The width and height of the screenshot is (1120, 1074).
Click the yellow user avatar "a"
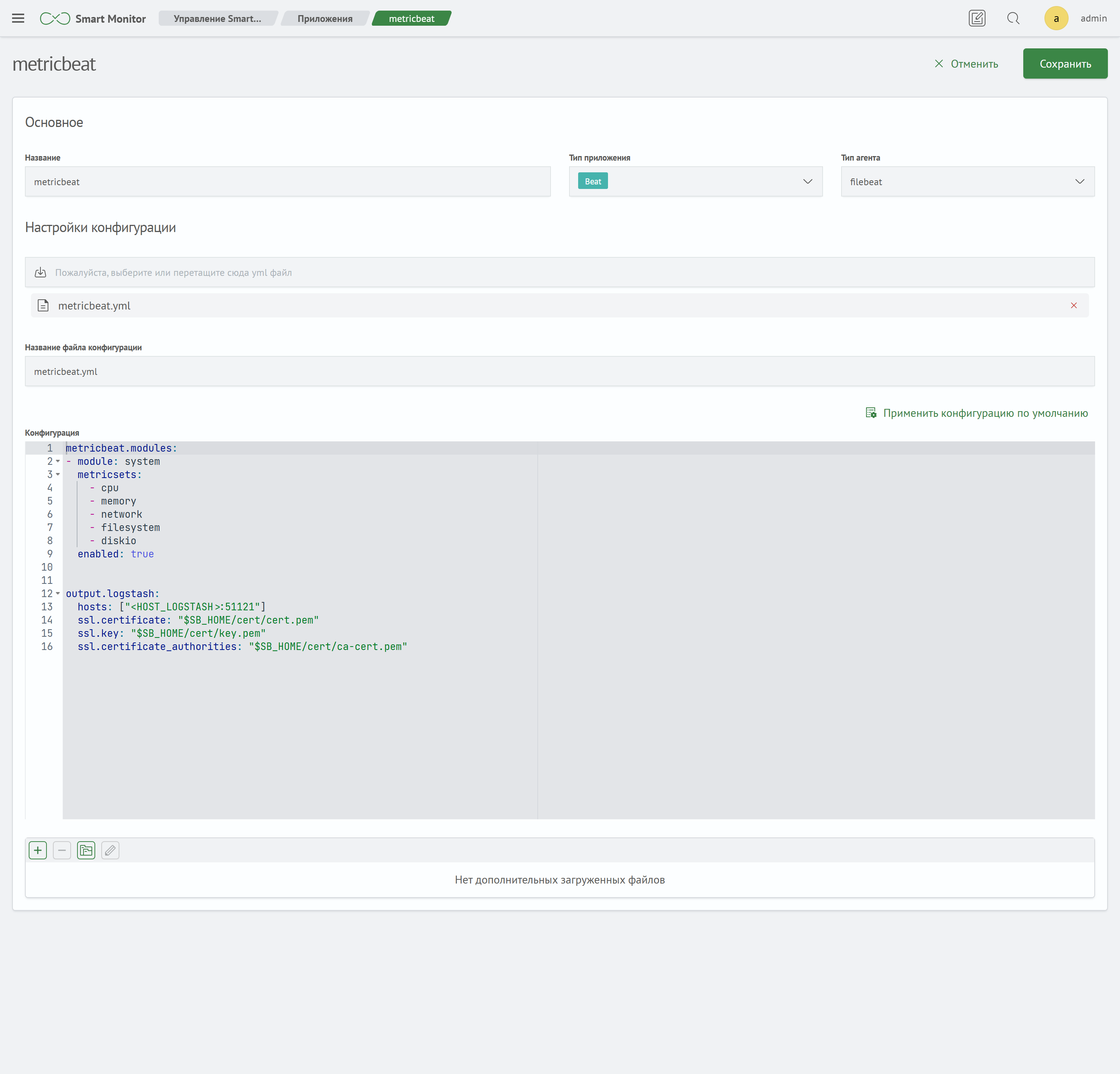click(x=1056, y=18)
